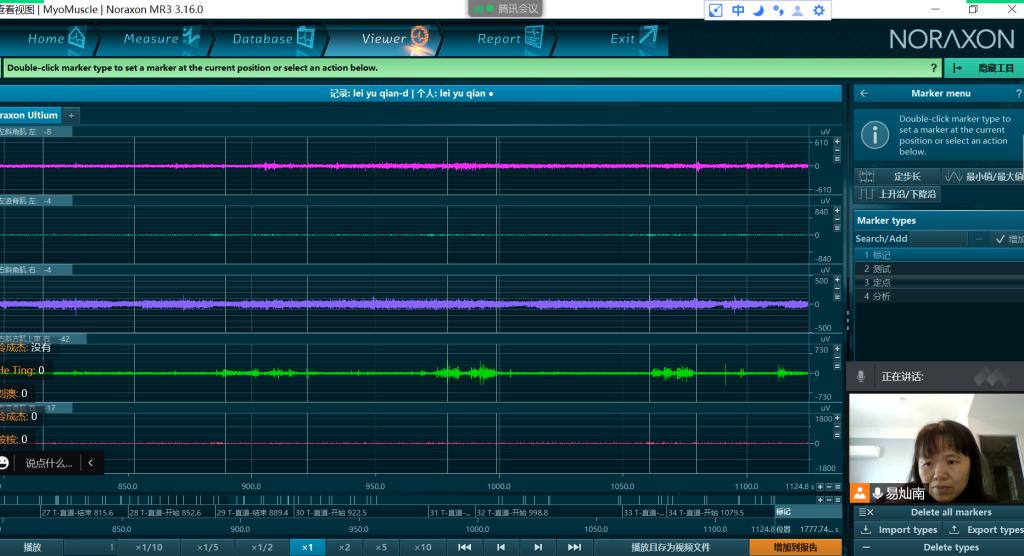The width and height of the screenshot is (1024, 556).
Task: Set playback speed to ×1/2
Action: tap(262, 547)
